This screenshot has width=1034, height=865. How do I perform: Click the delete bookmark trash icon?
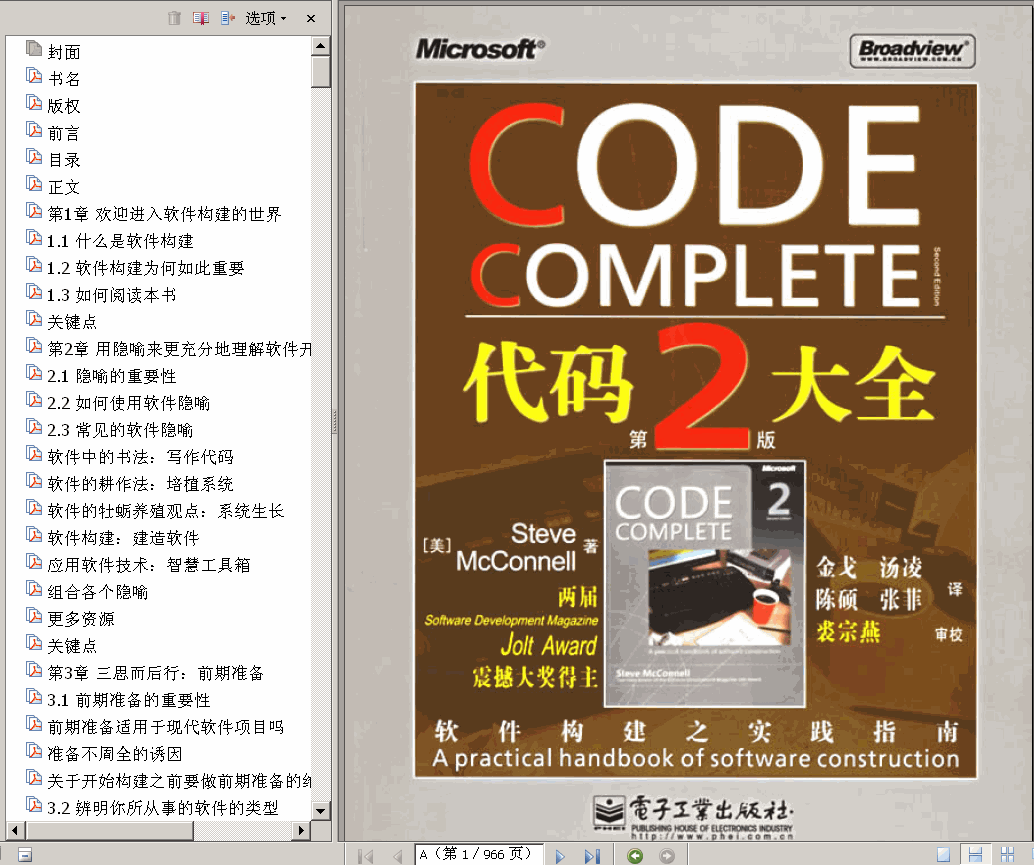[175, 18]
